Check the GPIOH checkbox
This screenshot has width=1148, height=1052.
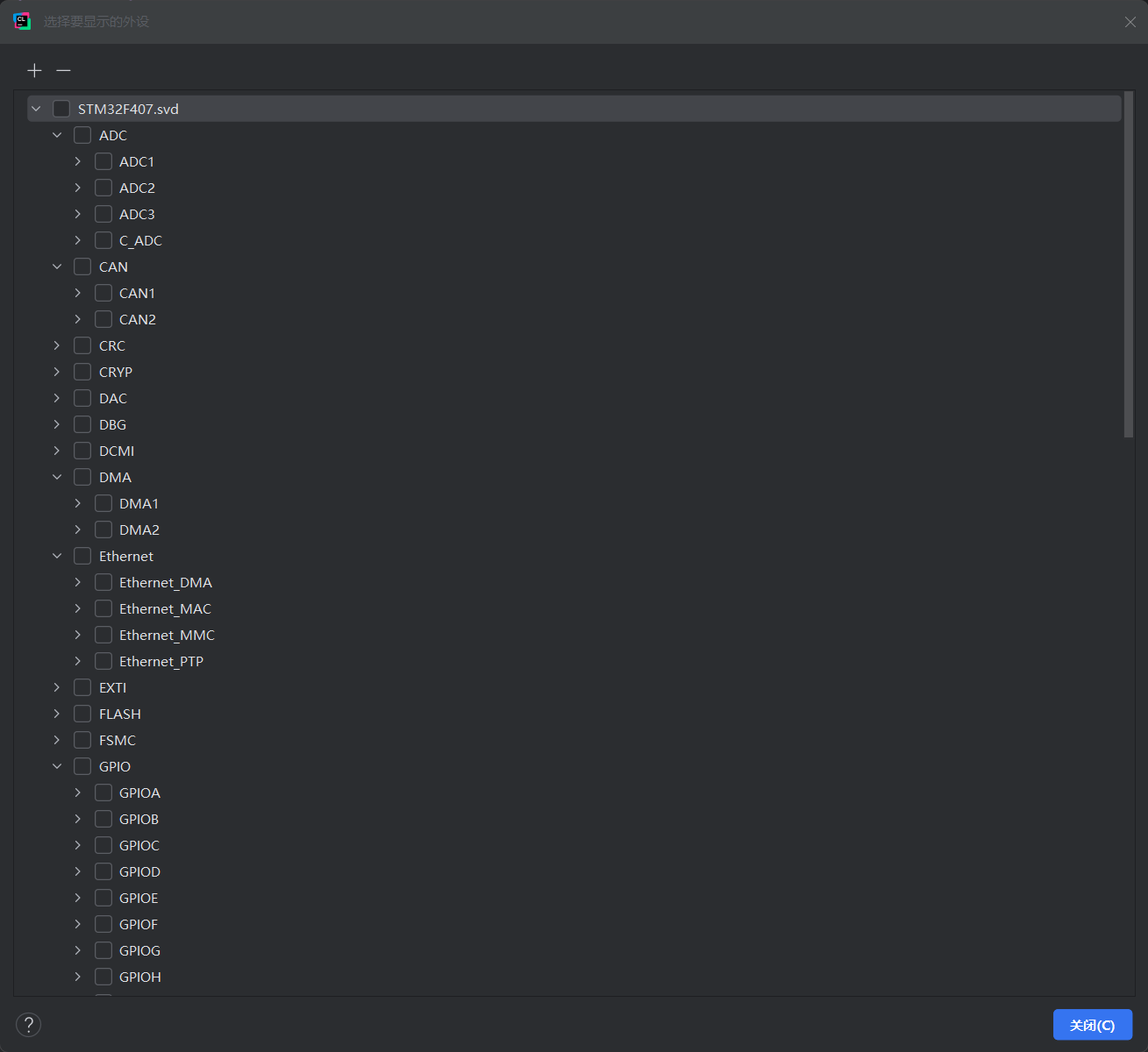point(103,977)
